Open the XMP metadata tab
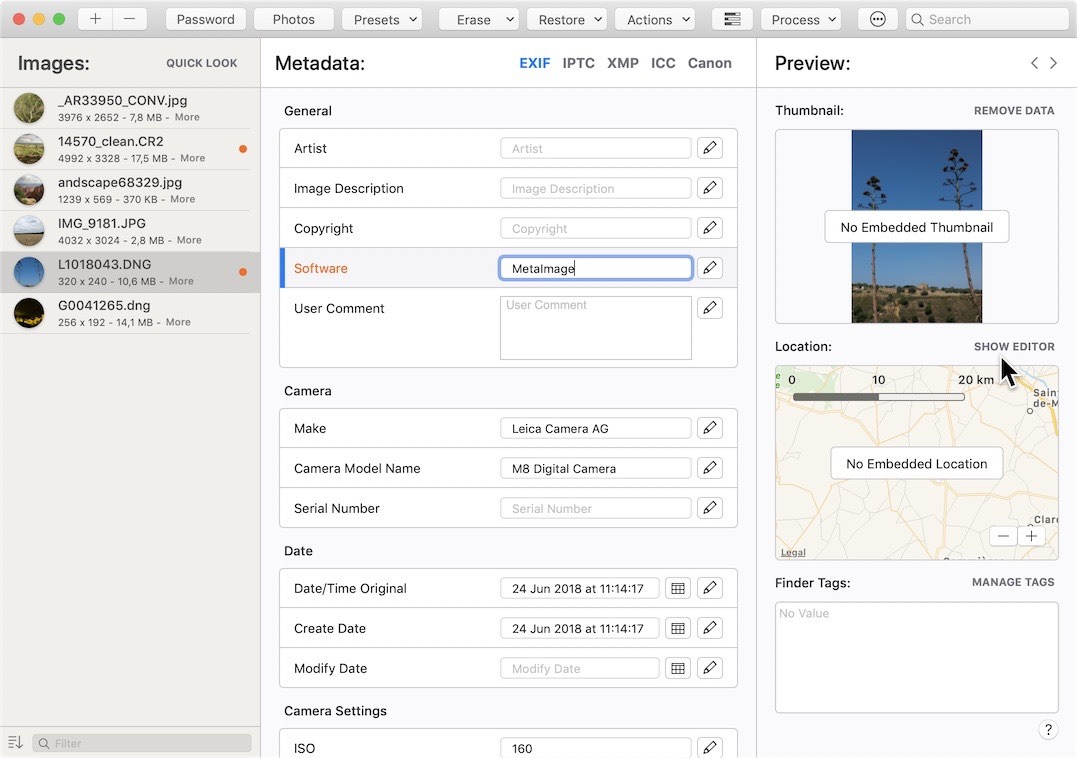Screen dimensions: 1077x758 [x=622, y=63]
